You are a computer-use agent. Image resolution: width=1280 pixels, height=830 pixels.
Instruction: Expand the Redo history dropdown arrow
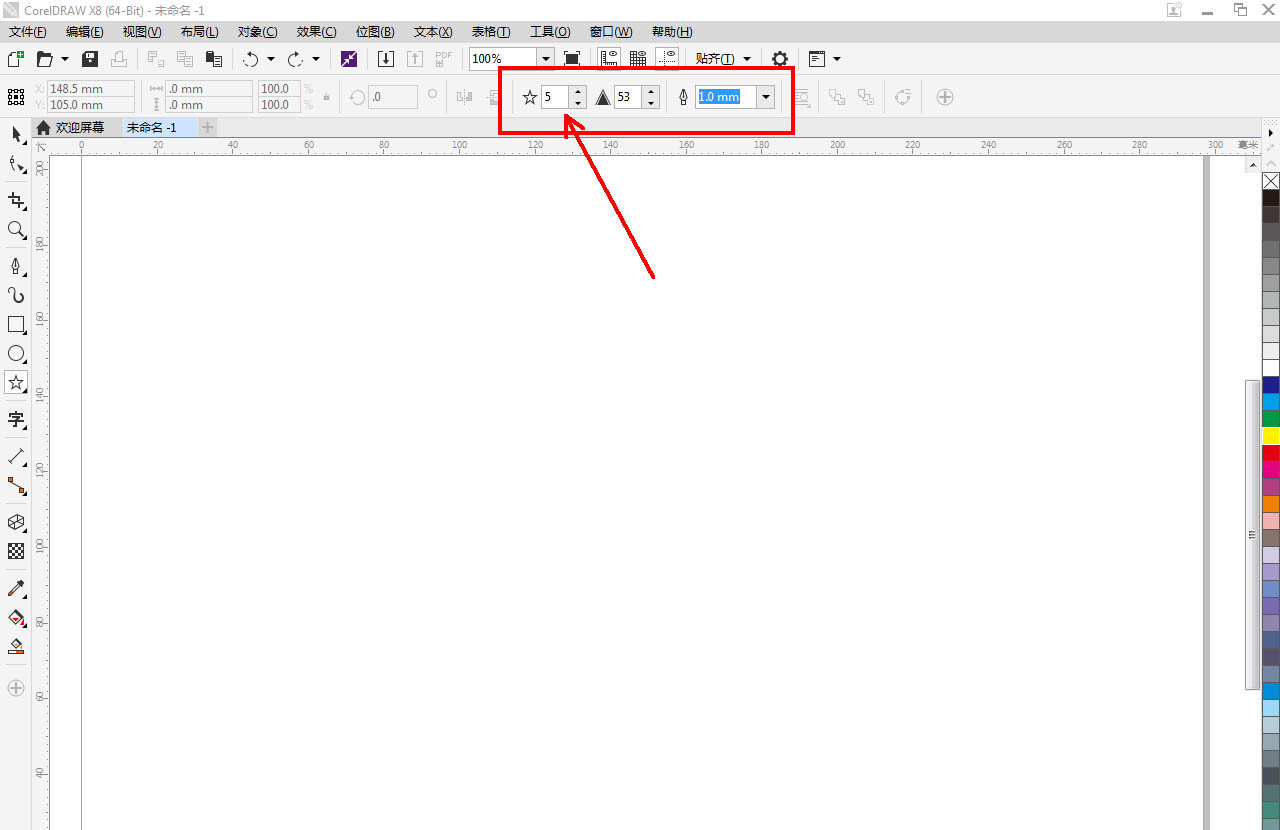pos(316,59)
